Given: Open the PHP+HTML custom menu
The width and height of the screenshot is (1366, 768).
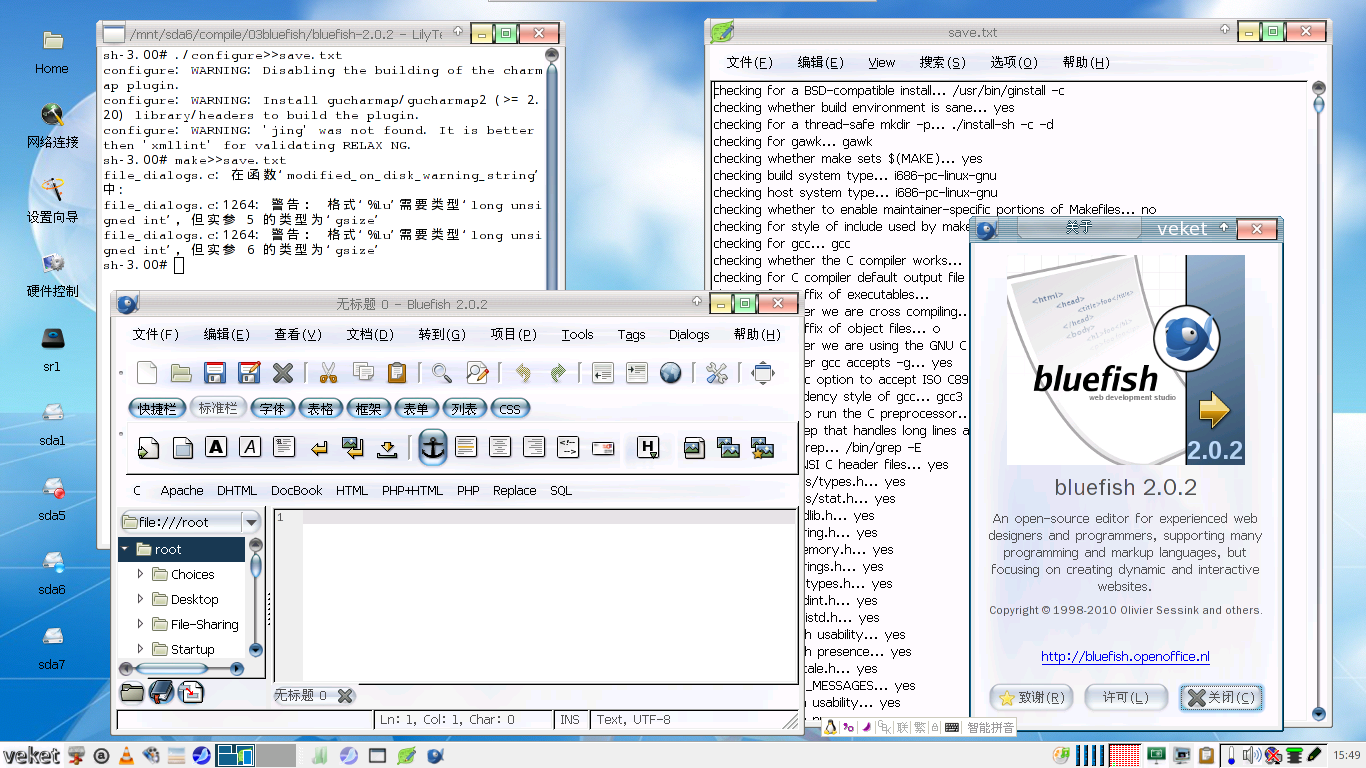Looking at the screenshot, I should 412,491.
